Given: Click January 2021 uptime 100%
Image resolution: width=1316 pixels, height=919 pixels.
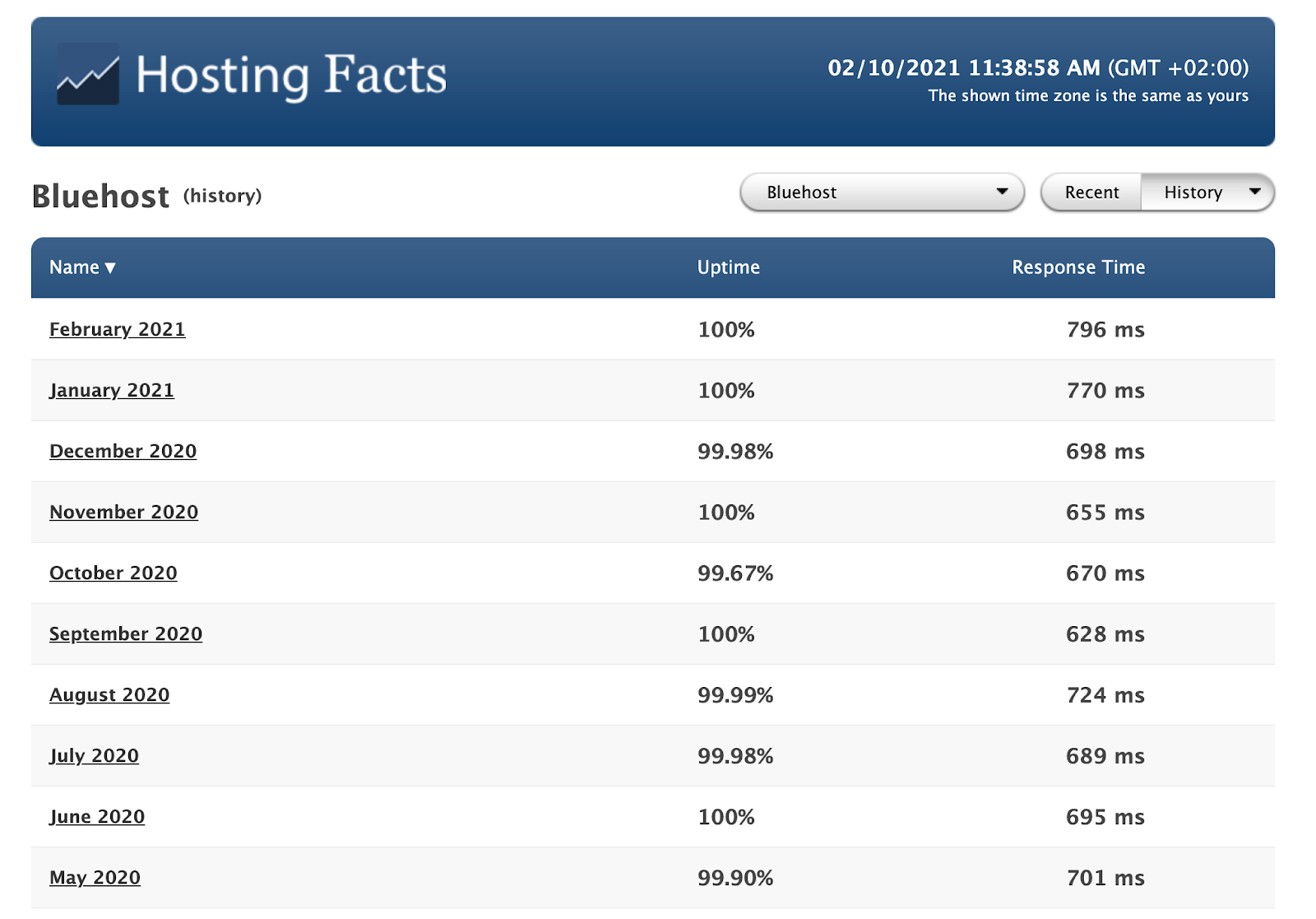Looking at the screenshot, I should point(726,390).
